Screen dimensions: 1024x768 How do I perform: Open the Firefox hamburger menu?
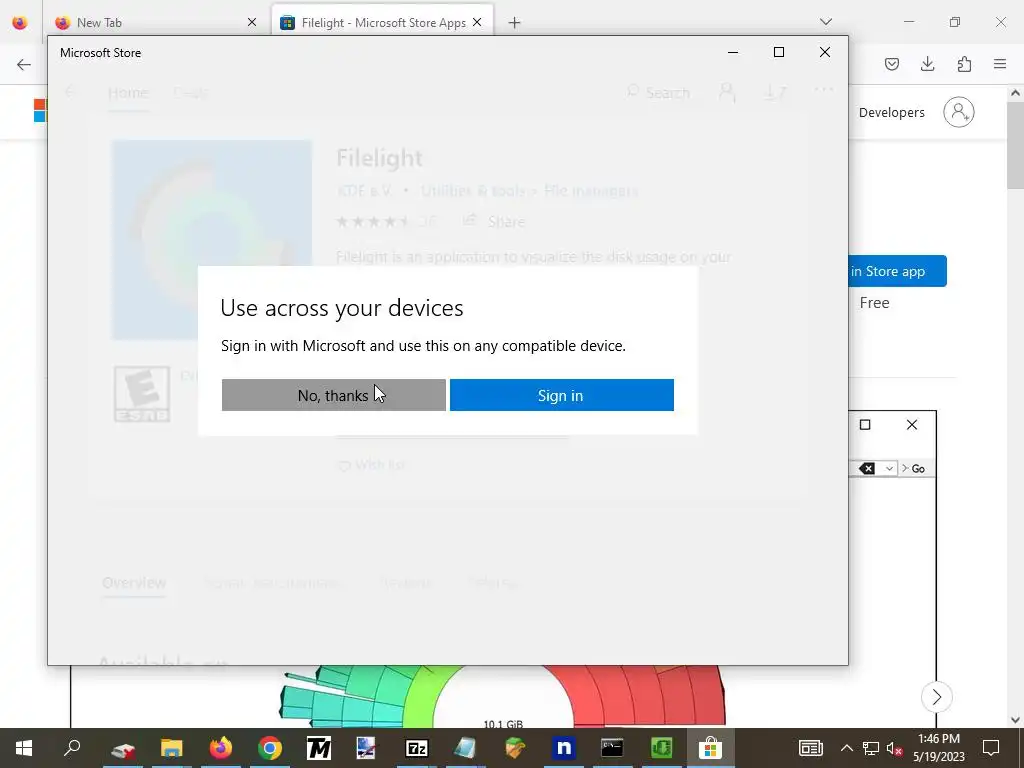tap(1000, 64)
